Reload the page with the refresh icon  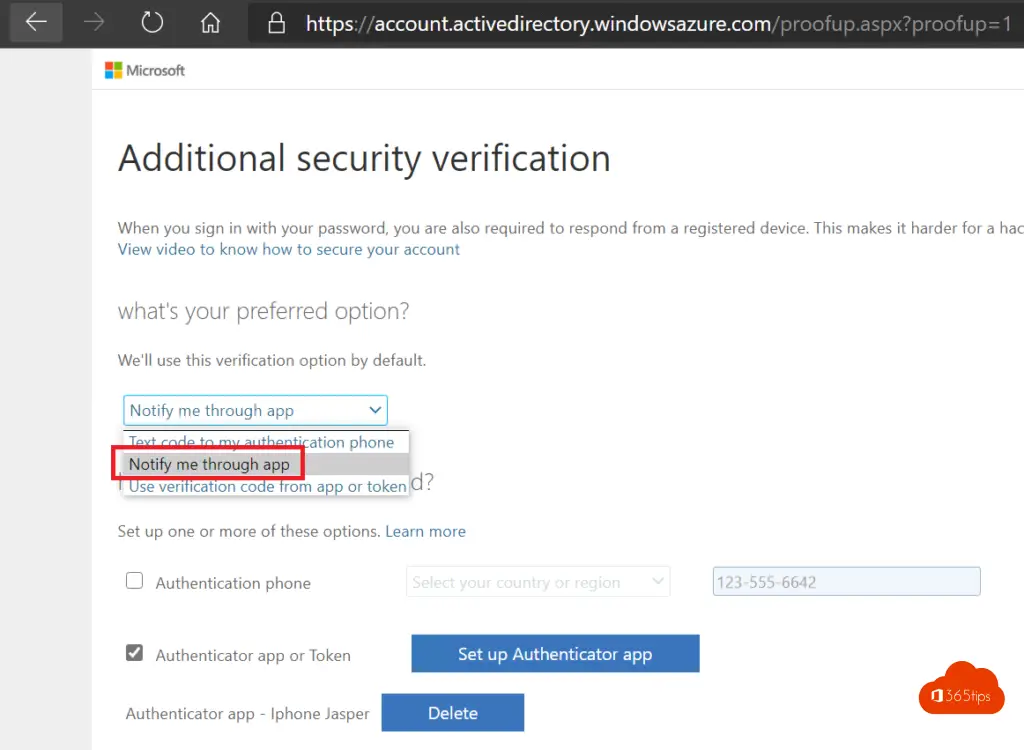(152, 22)
